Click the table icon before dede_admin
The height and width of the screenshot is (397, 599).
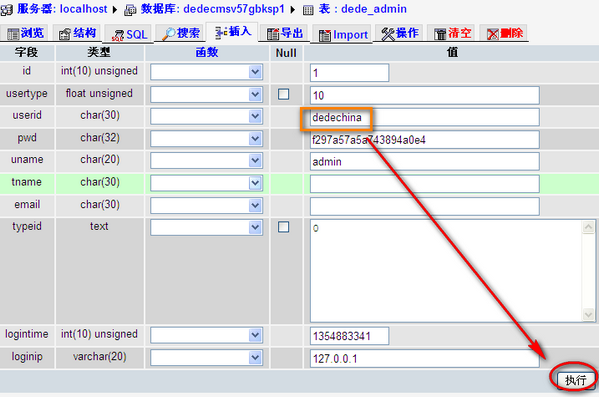(308, 10)
